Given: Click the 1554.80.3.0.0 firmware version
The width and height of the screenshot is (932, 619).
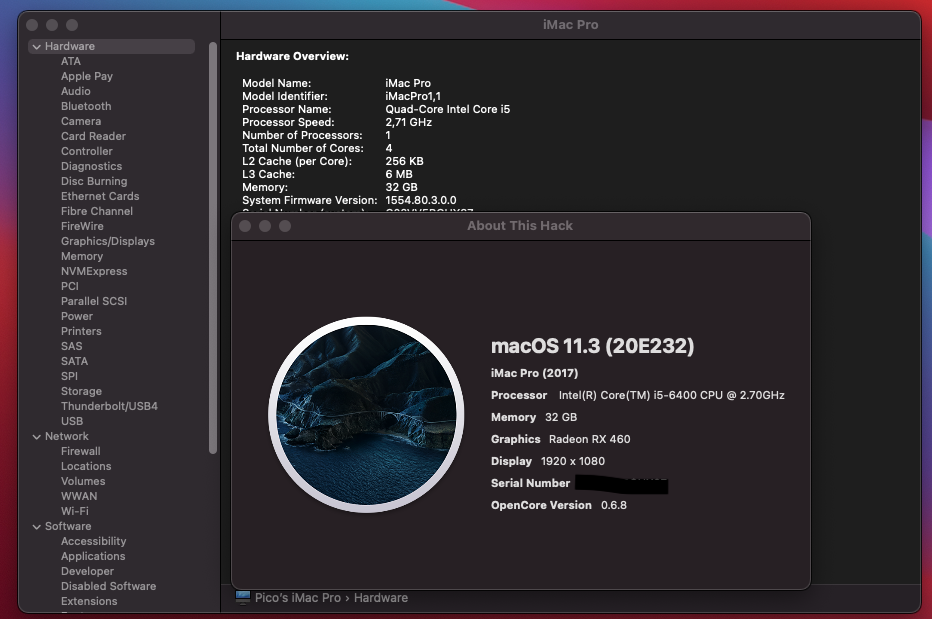Looking at the screenshot, I should pos(421,200).
